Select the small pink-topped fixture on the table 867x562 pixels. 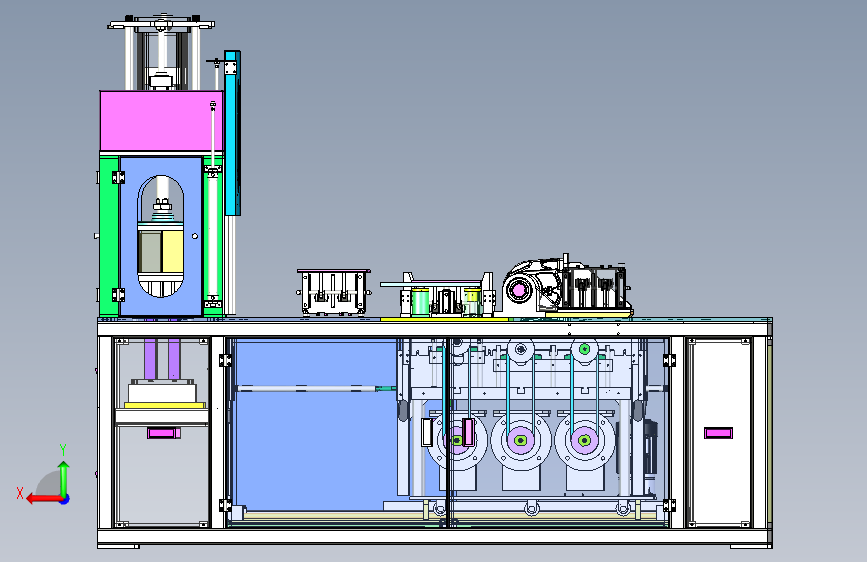[334, 292]
